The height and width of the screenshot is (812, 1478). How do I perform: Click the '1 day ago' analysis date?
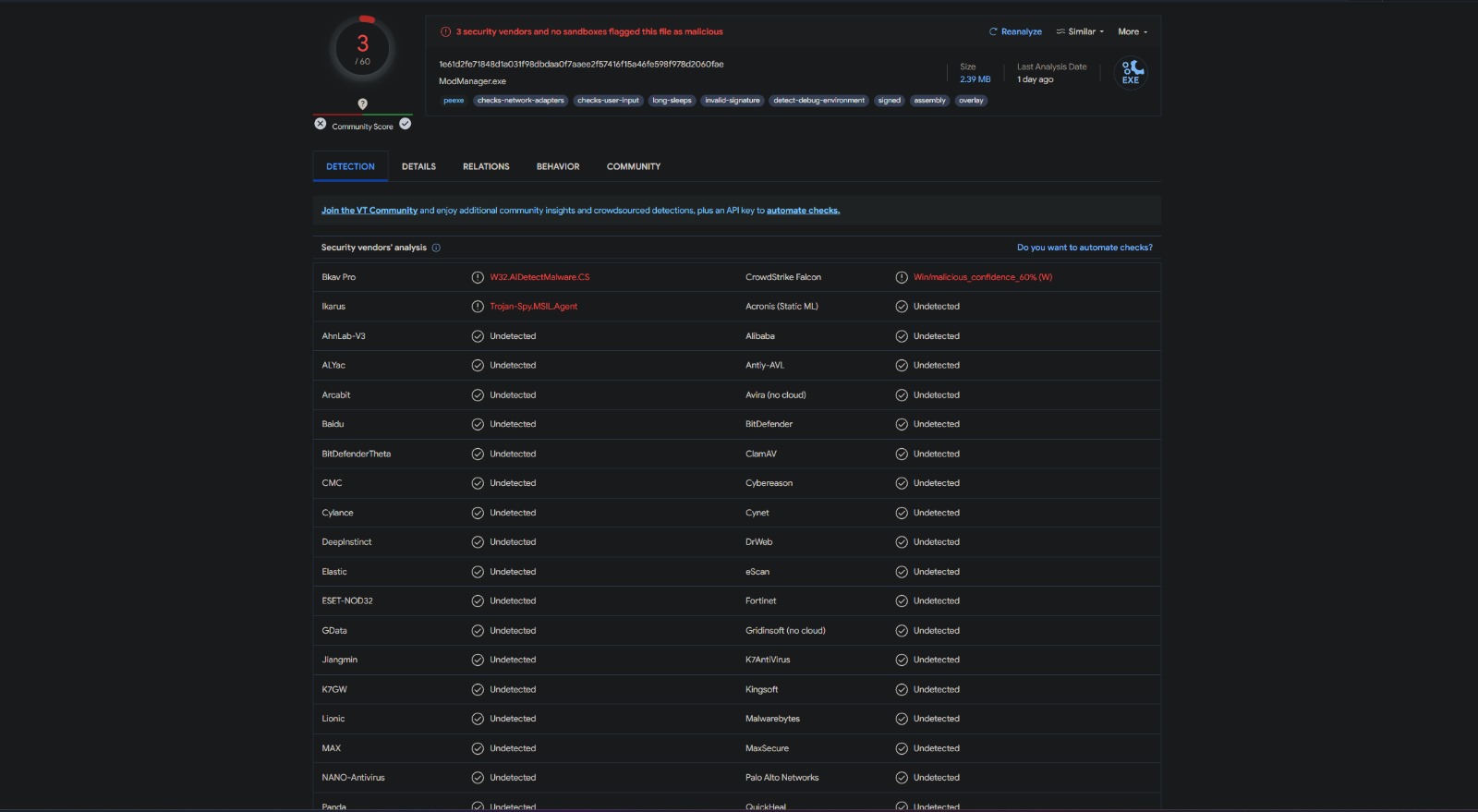click(1036, 79)
